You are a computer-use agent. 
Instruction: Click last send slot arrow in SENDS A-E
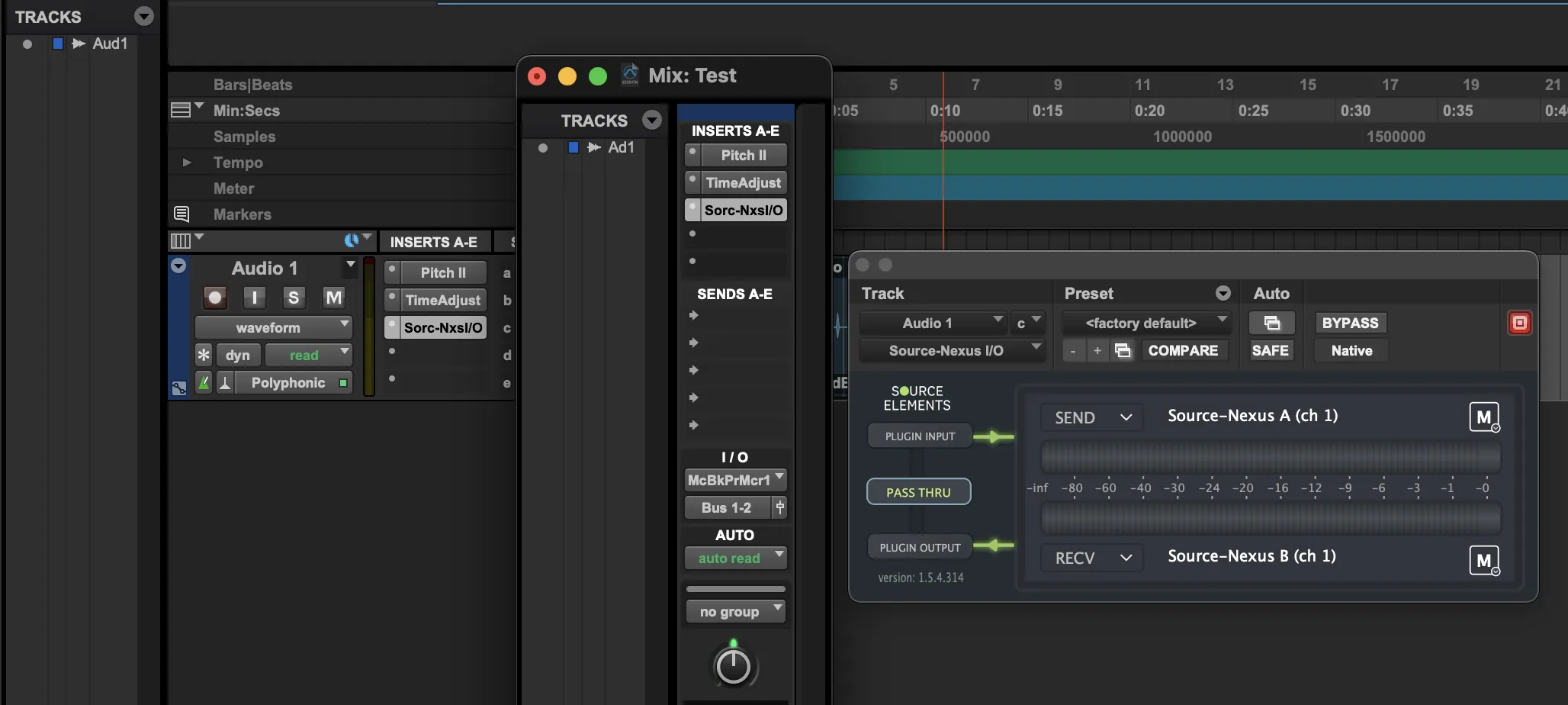[693, 425]
